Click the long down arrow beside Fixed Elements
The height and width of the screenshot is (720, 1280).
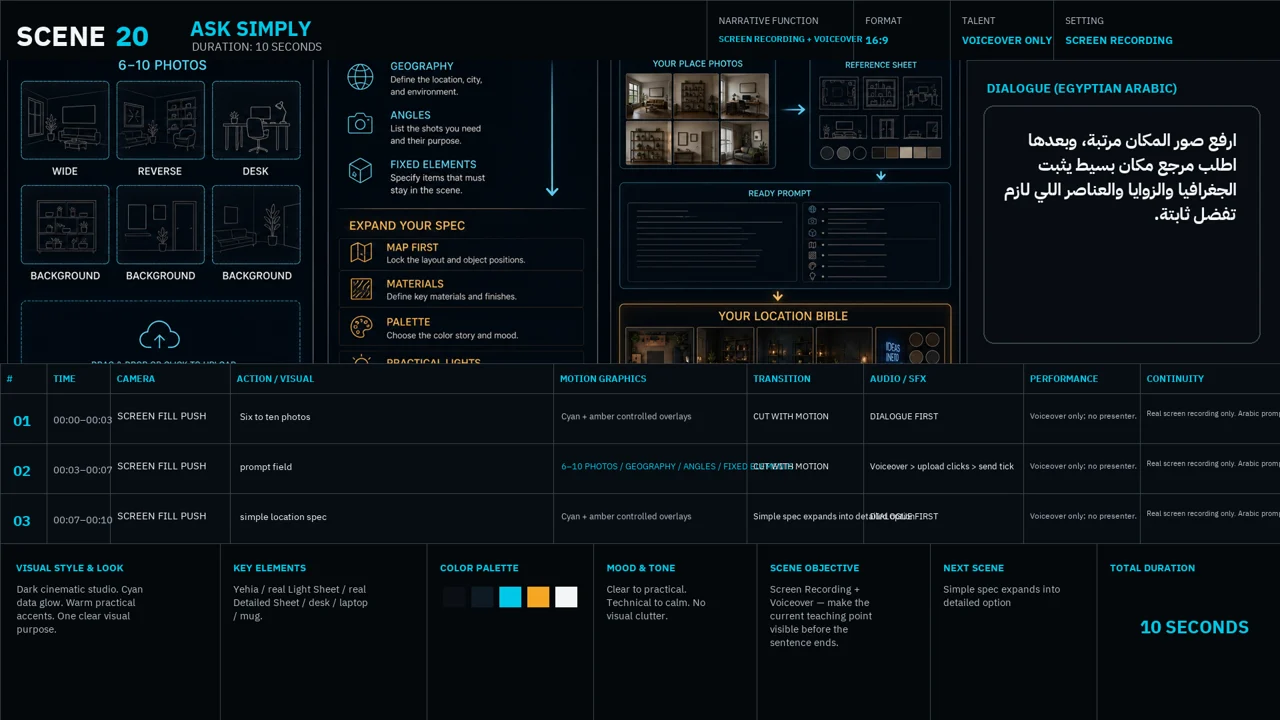[x=552, y=128]
